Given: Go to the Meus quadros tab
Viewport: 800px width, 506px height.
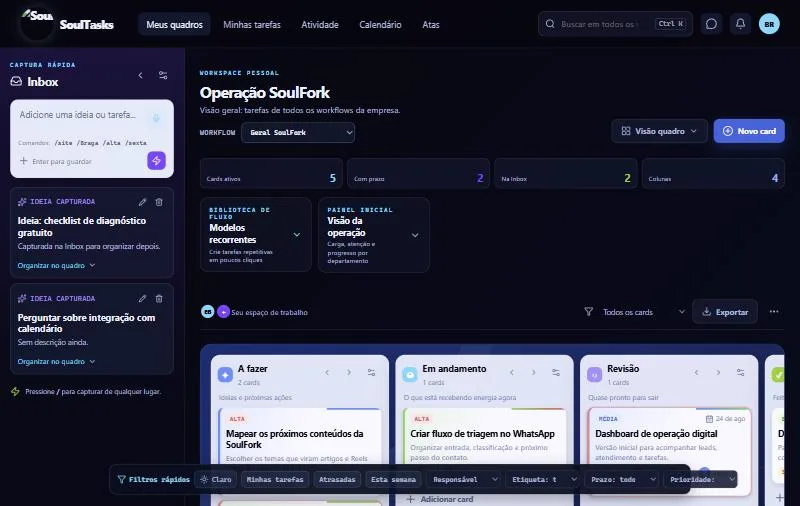Looking at the screenshot, I should [x=174, y=24].
